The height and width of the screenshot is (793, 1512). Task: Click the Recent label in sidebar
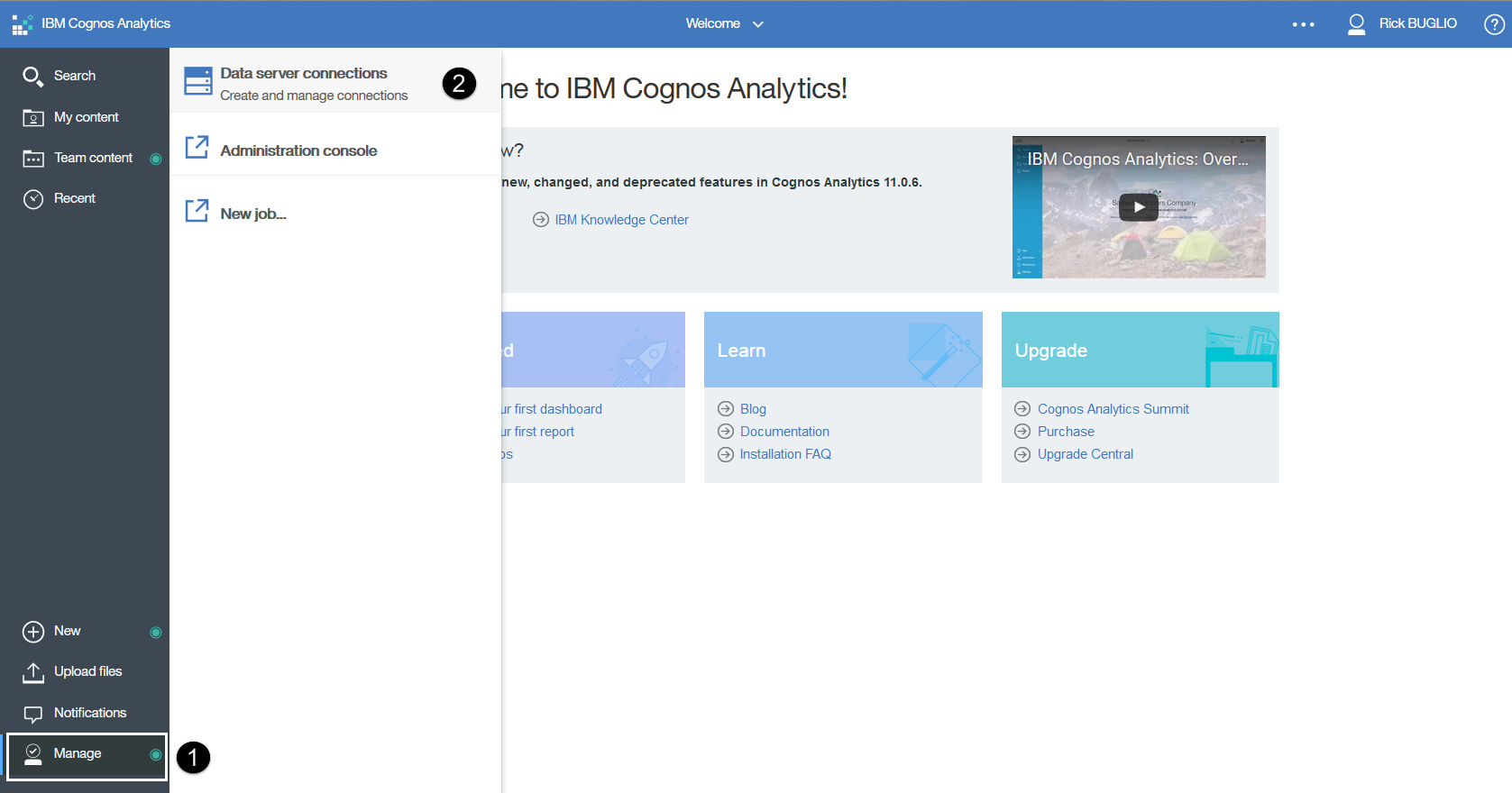coord(74,198)
